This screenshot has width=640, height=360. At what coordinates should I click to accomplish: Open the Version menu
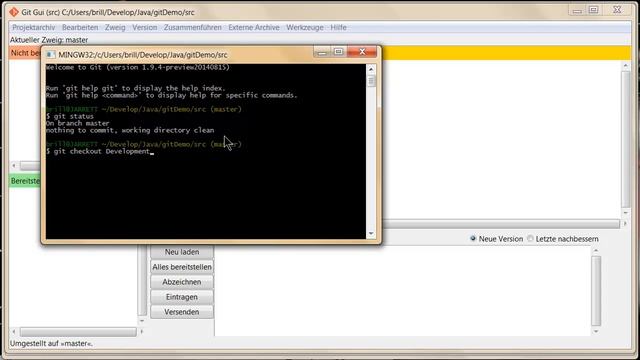tap(144, 27)
